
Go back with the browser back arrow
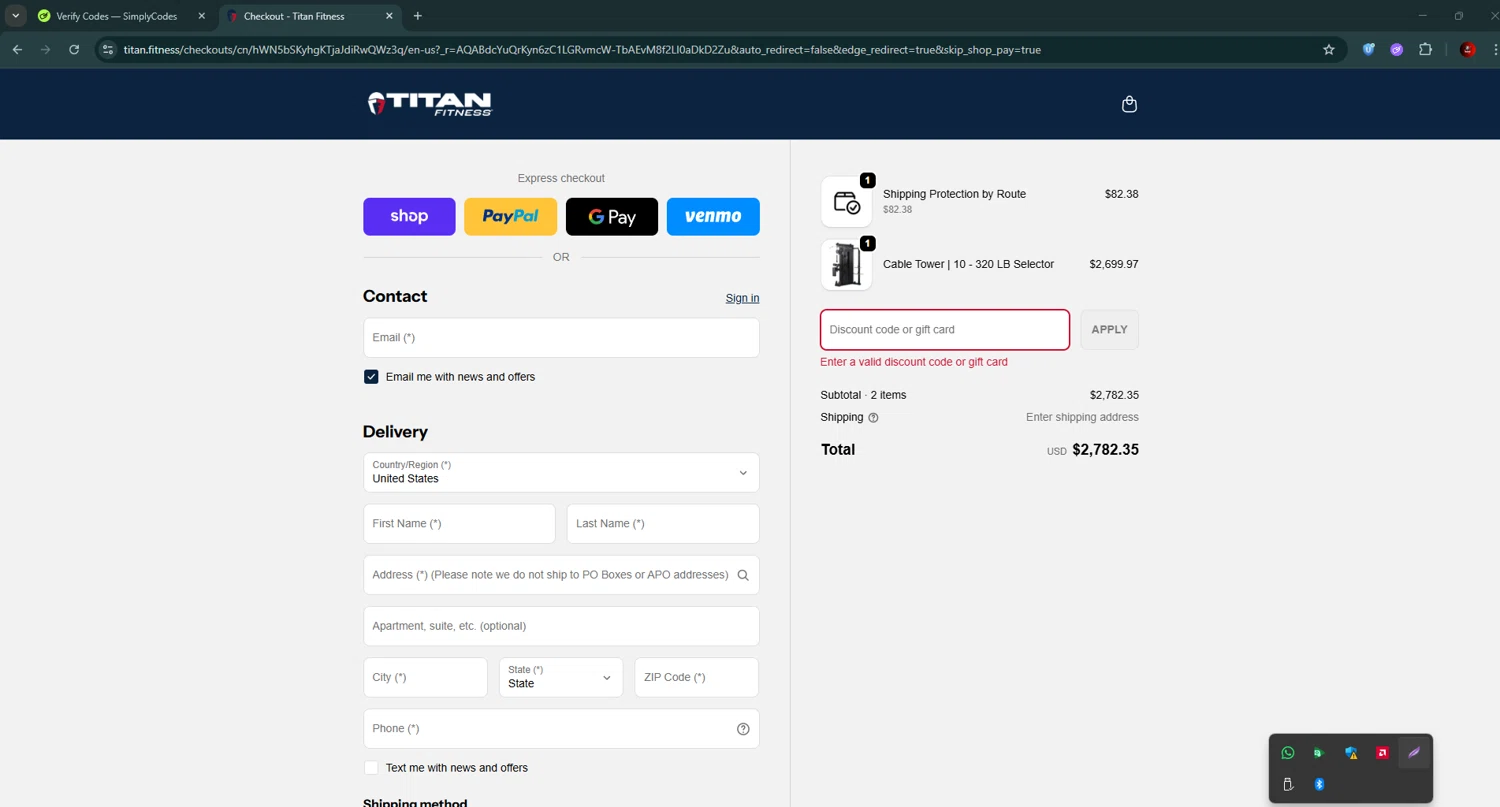pyautogui.click(x=17, y=49)
